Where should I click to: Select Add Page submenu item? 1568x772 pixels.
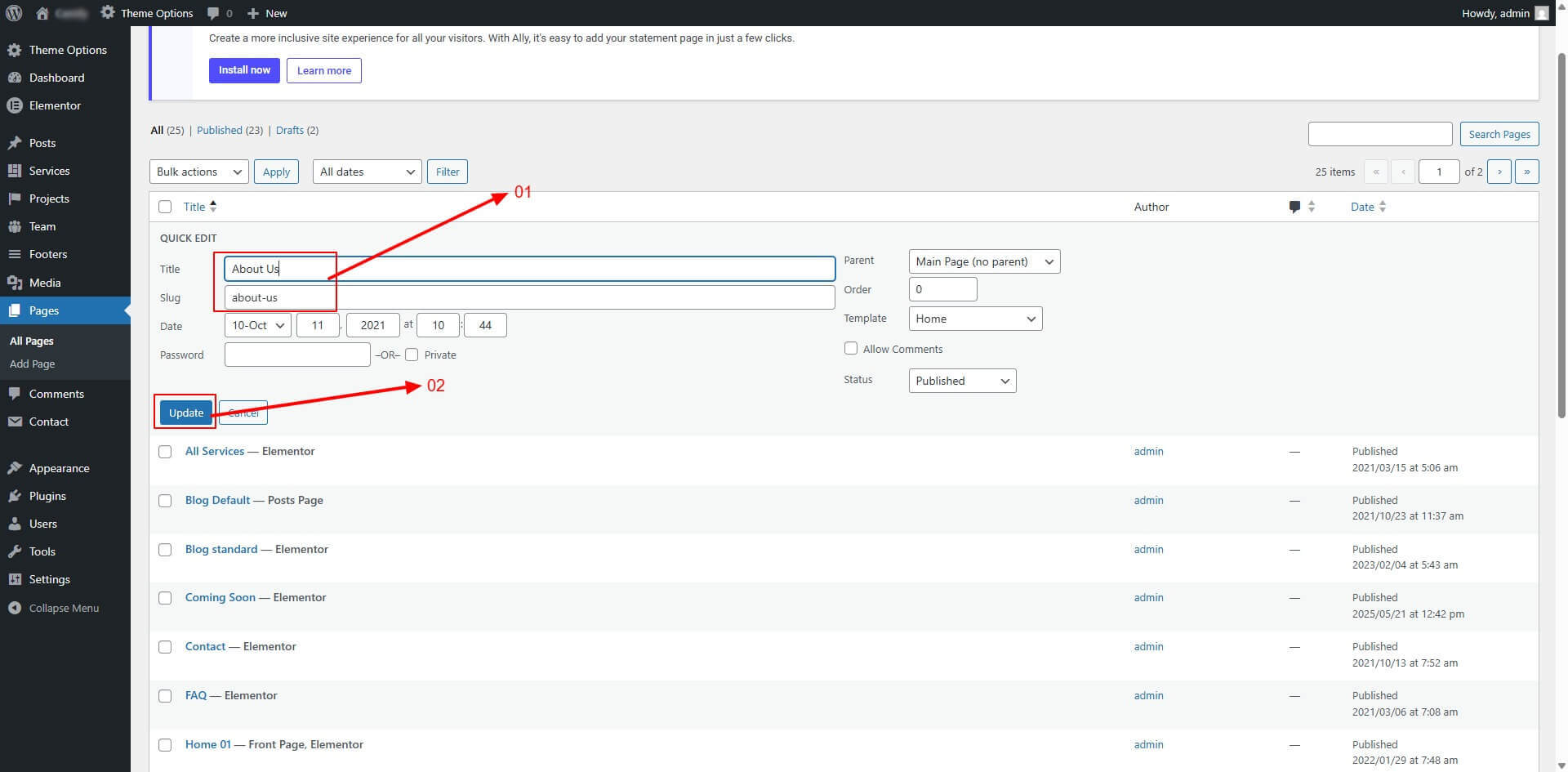click(x=33, y=364)
